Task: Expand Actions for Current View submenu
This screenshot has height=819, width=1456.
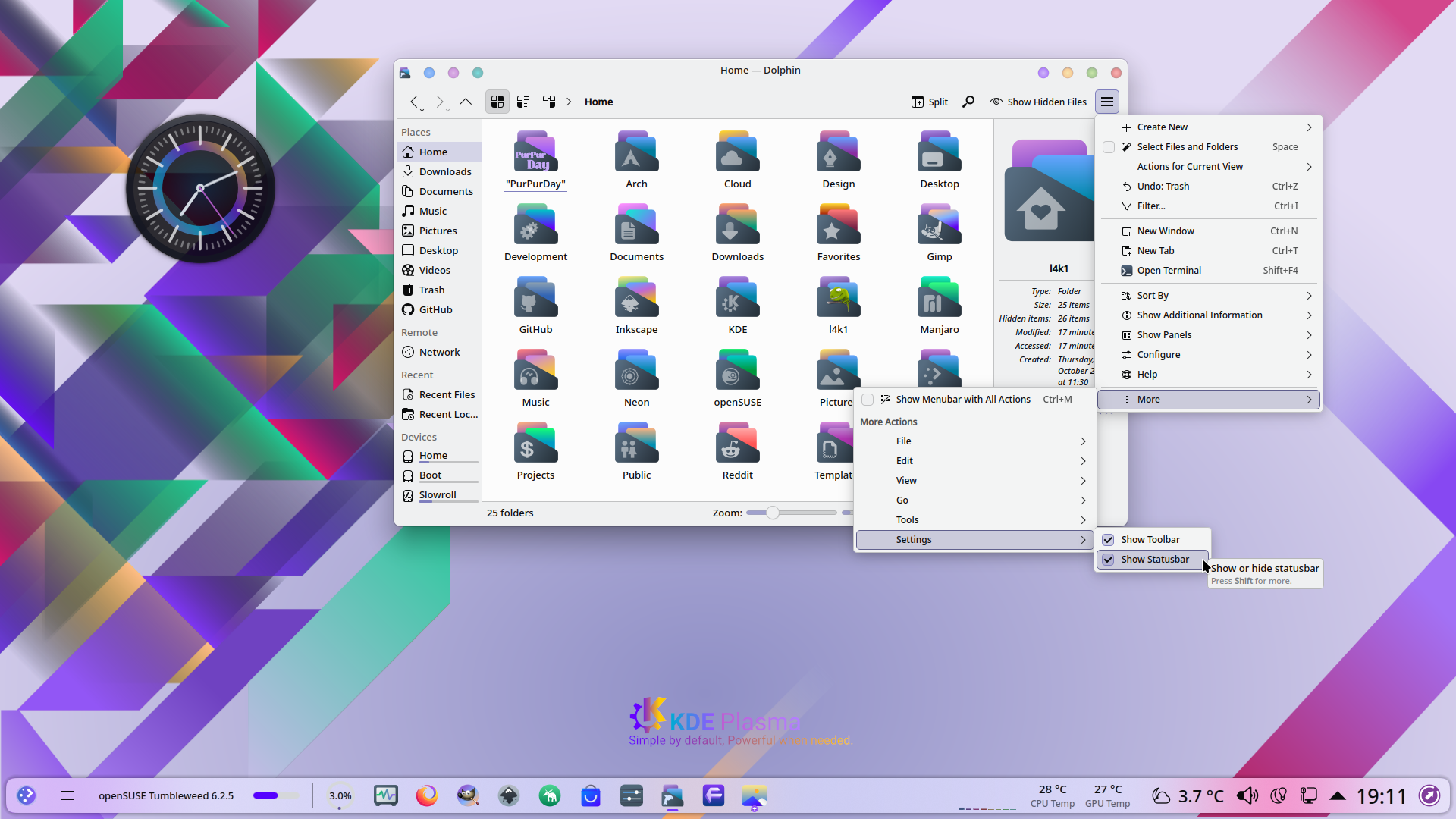Action: tap(1210, 167)
